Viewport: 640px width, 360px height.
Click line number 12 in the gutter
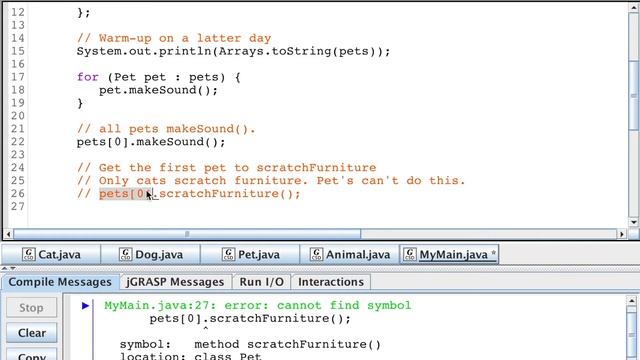pyautogui.click(x=18, y=12)
